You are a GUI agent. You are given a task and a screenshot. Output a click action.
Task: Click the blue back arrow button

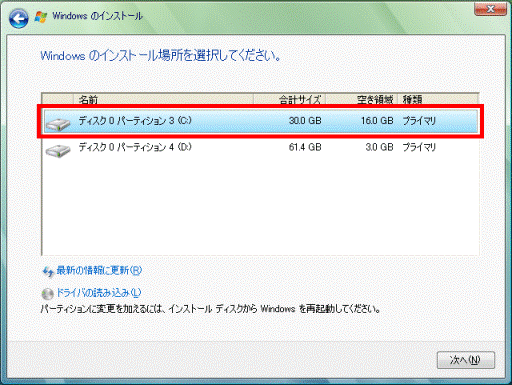(19, 18)
